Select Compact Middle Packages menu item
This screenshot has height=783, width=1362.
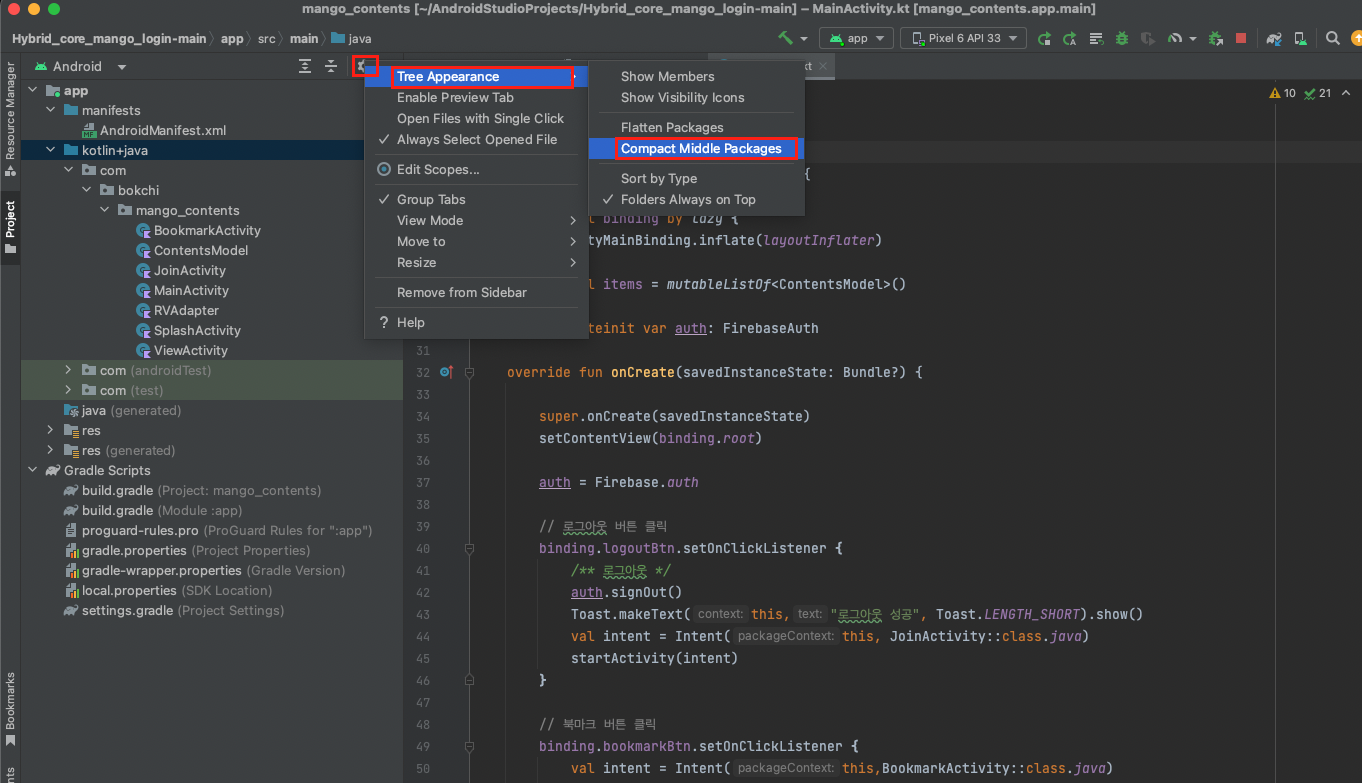click(x=701, y=149)
